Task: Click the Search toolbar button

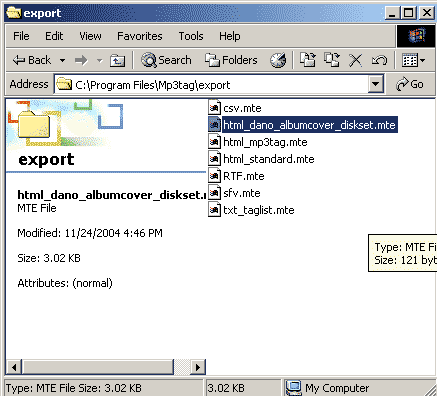Action: click(166, 60)
